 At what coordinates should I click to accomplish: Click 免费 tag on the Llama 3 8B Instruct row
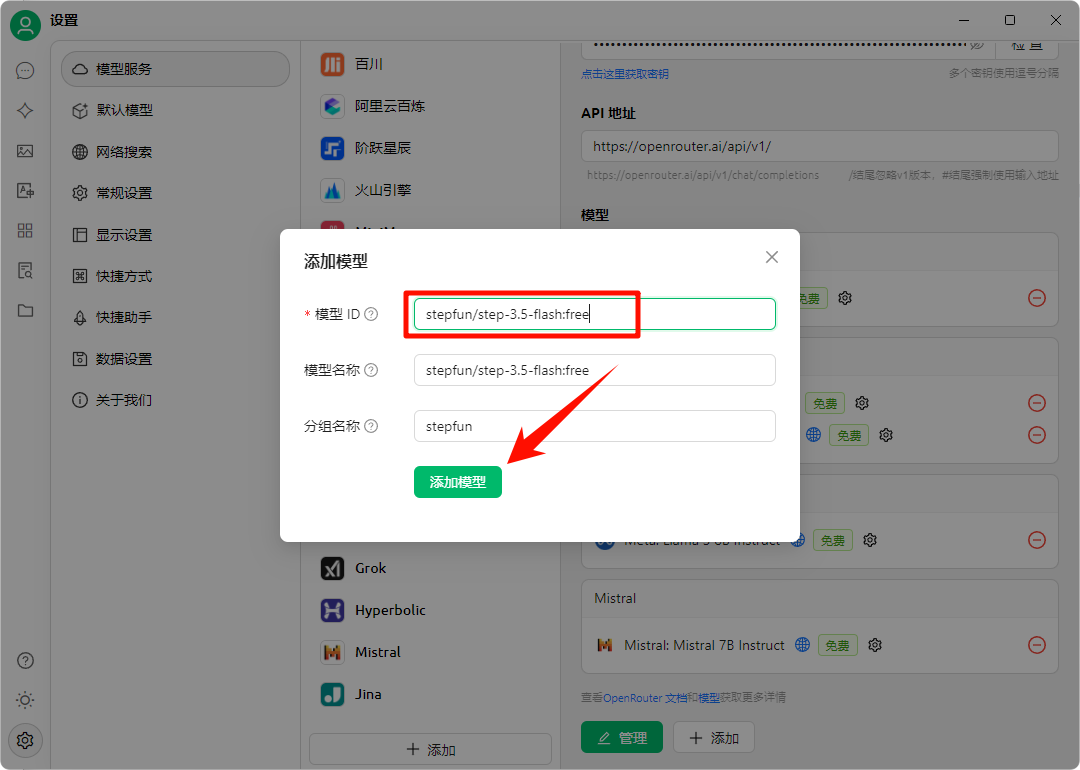[x=833, y=540]
